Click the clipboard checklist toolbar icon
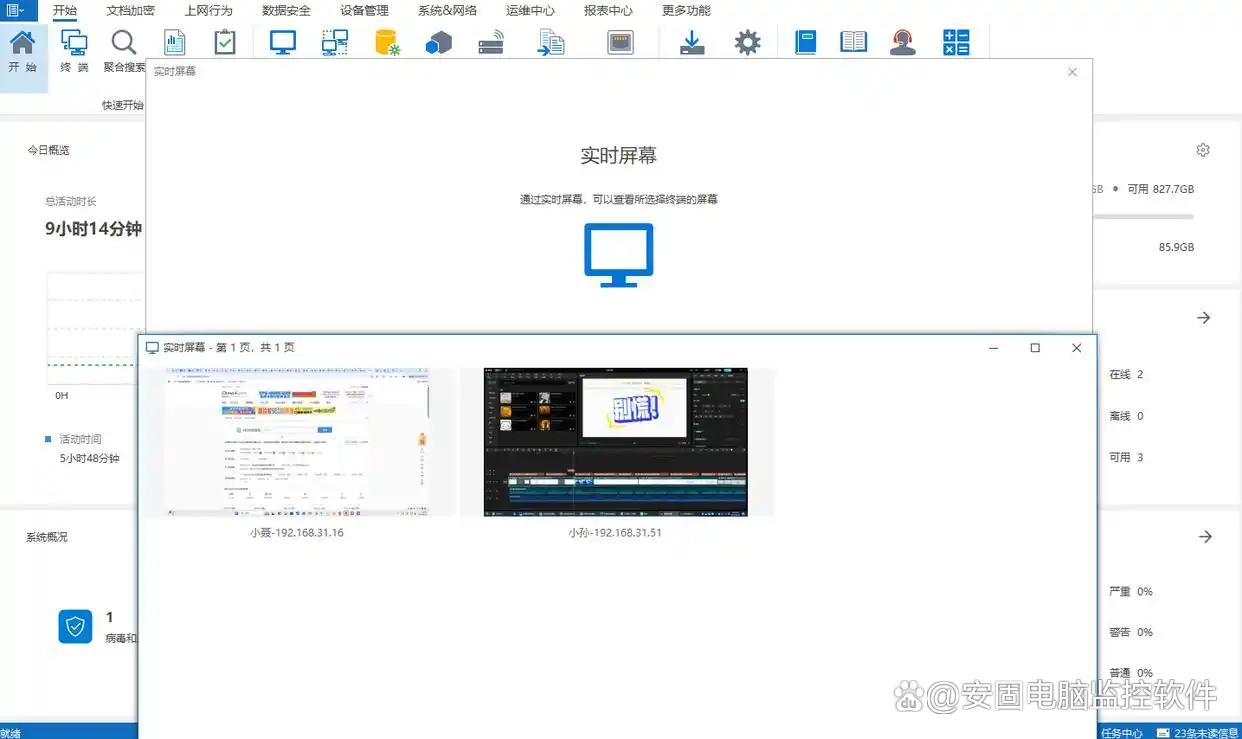Image resolution: width=1242 pixels, height=739 pixels. point(225,43)
